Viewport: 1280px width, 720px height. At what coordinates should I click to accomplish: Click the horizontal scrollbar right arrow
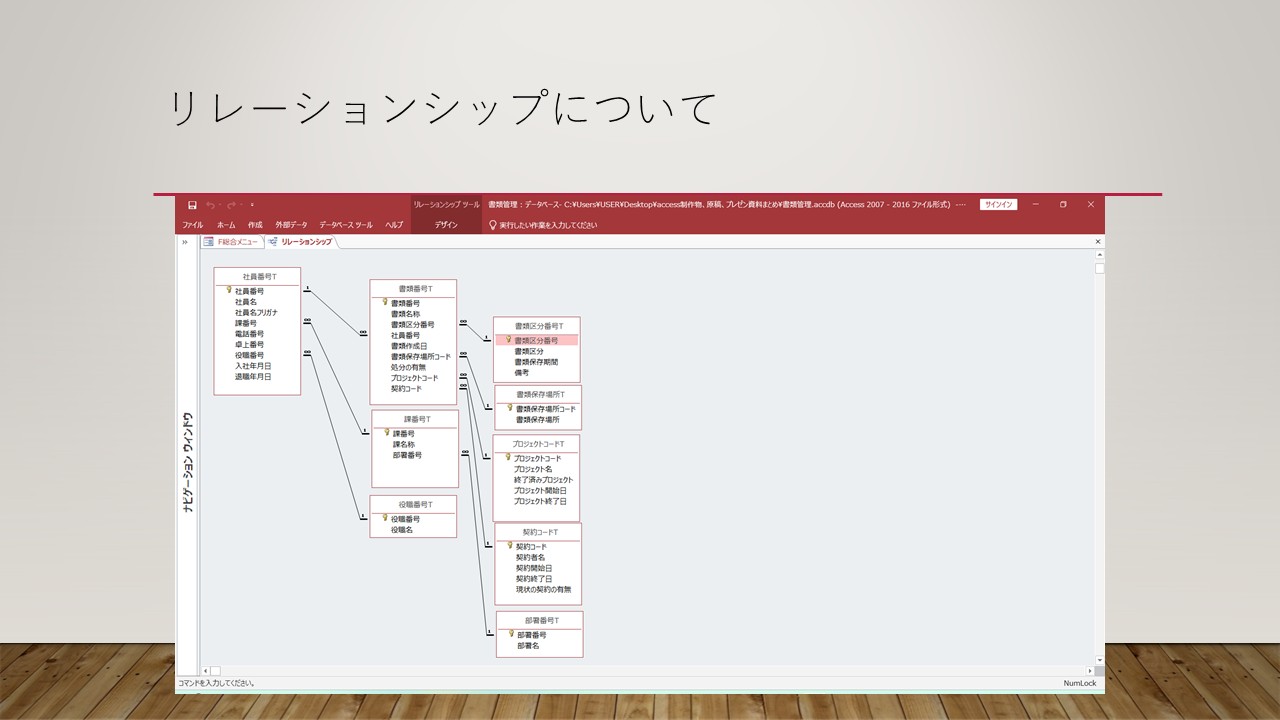point(1092,670)
